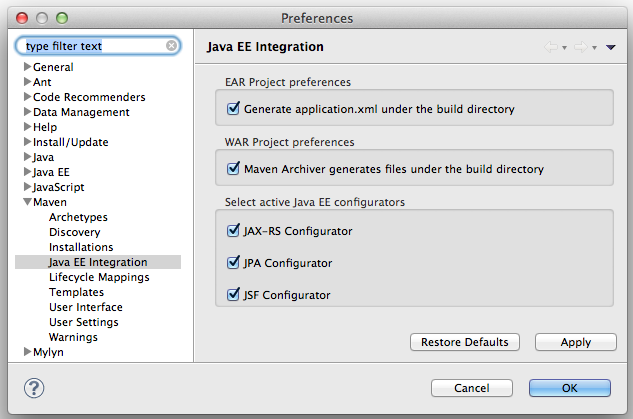Open the Discovery preferences page
The height and width of the screenshot is (419, 633).
coord(75,232)
